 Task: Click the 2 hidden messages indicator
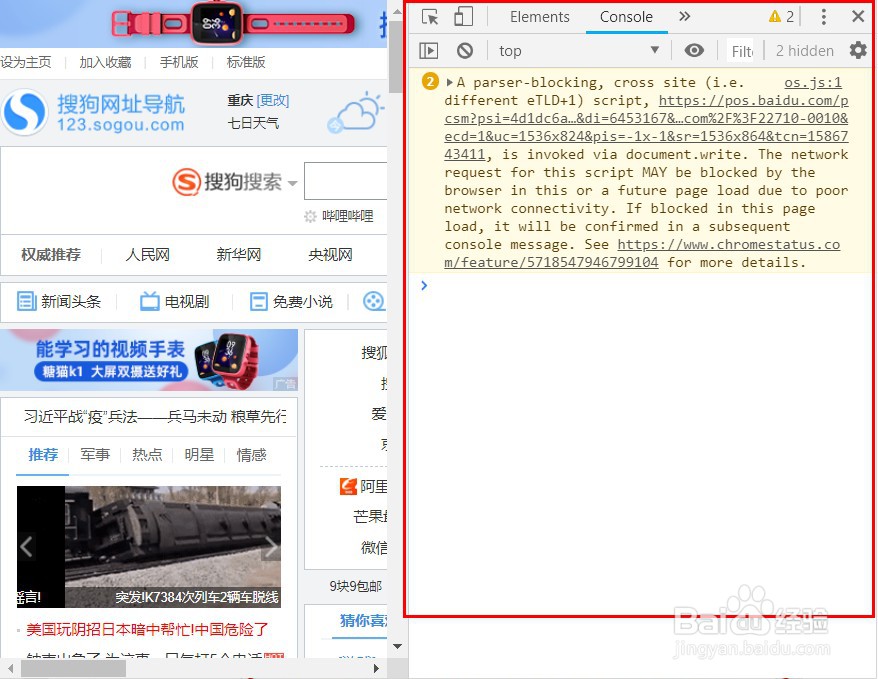(804, 50)
